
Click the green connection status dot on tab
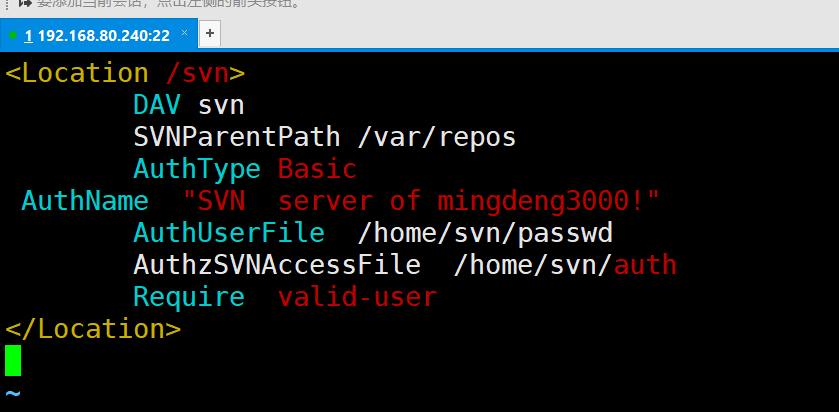(13, 35)
